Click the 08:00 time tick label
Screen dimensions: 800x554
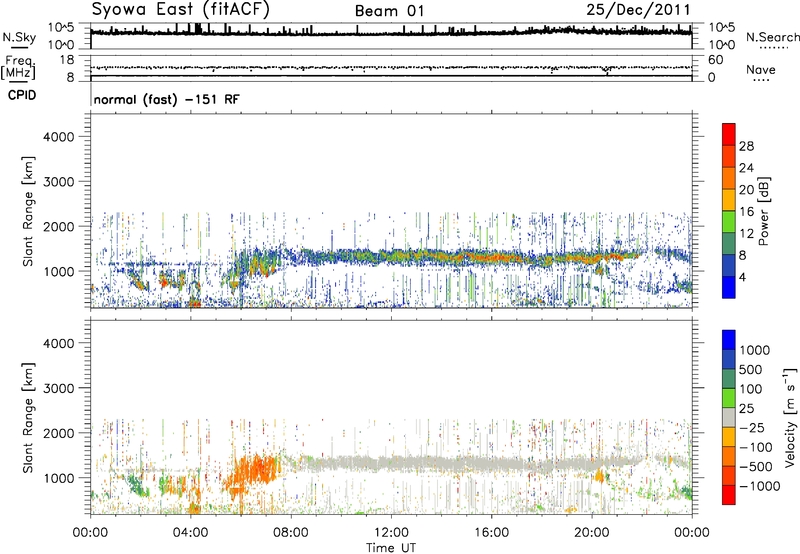pyautogui.click(x=291, y=533)
